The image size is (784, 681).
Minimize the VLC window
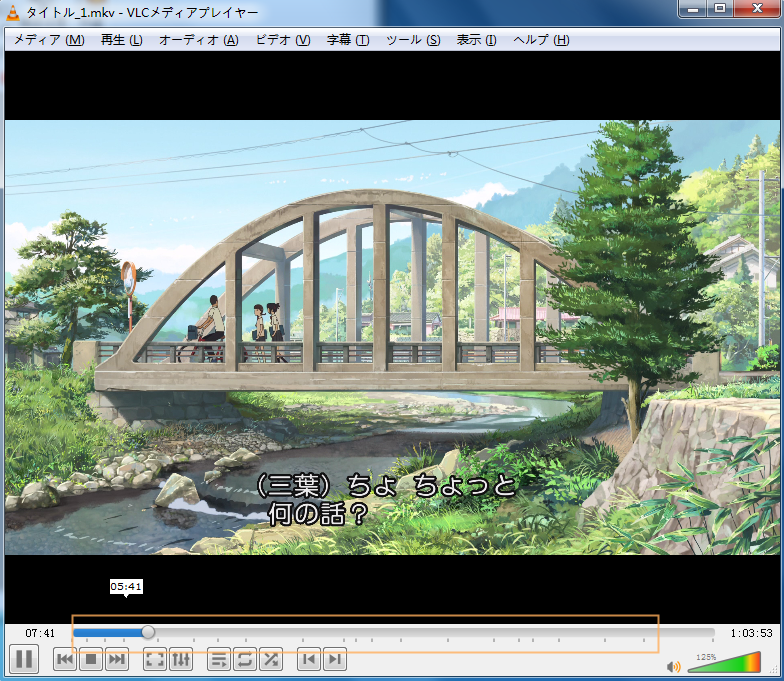(x=693, y=8)
